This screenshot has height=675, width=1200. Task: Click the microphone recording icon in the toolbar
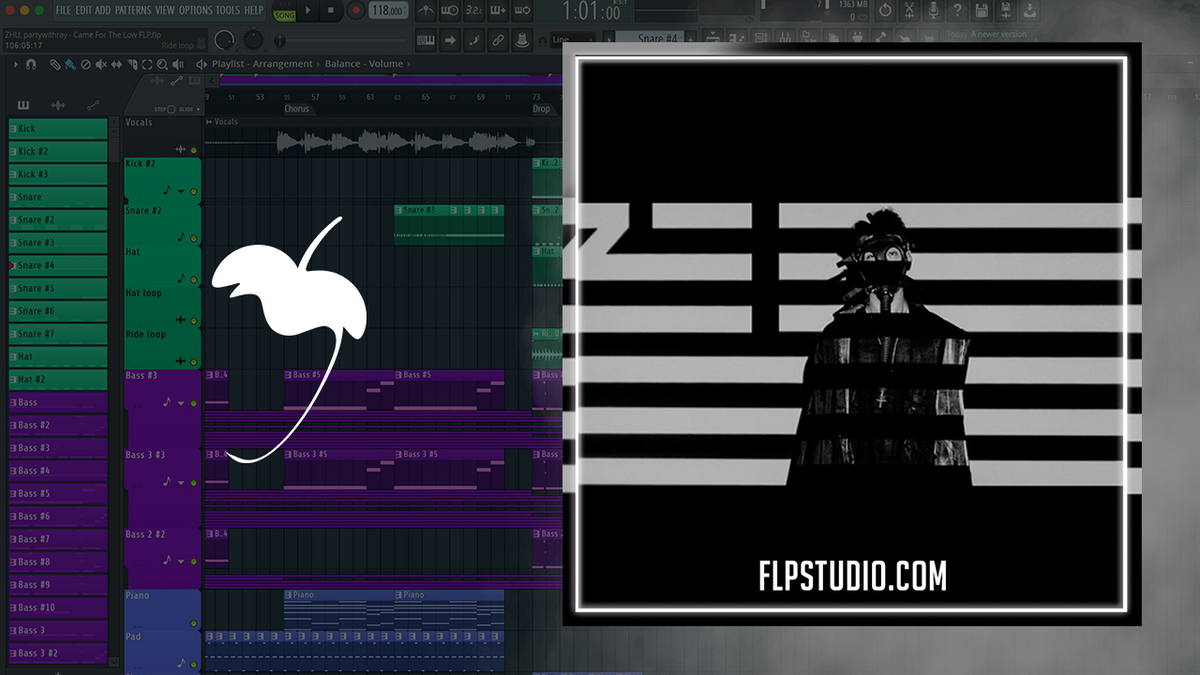[x=935, y=10]
